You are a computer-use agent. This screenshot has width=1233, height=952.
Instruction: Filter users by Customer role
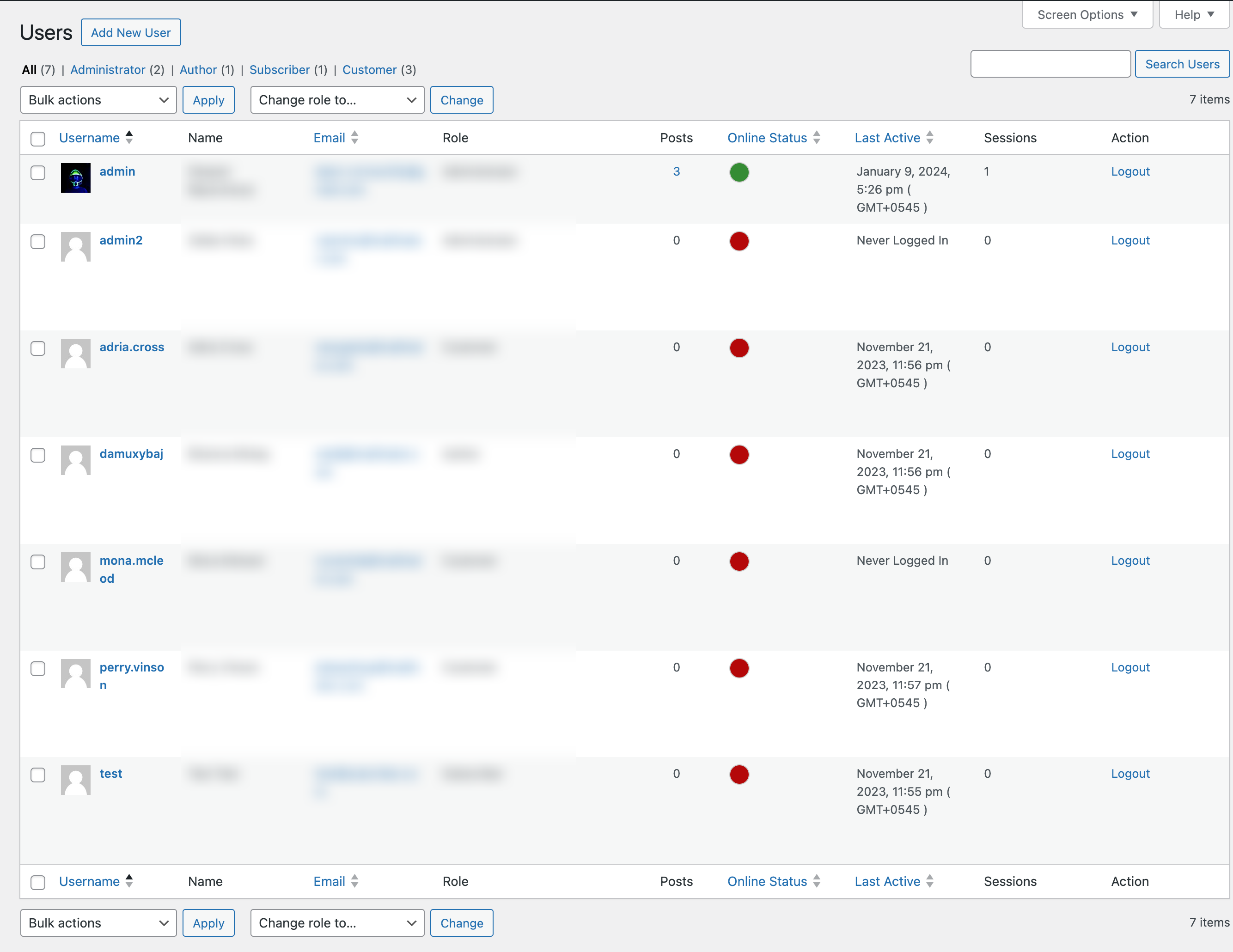[x=370, y=69]
